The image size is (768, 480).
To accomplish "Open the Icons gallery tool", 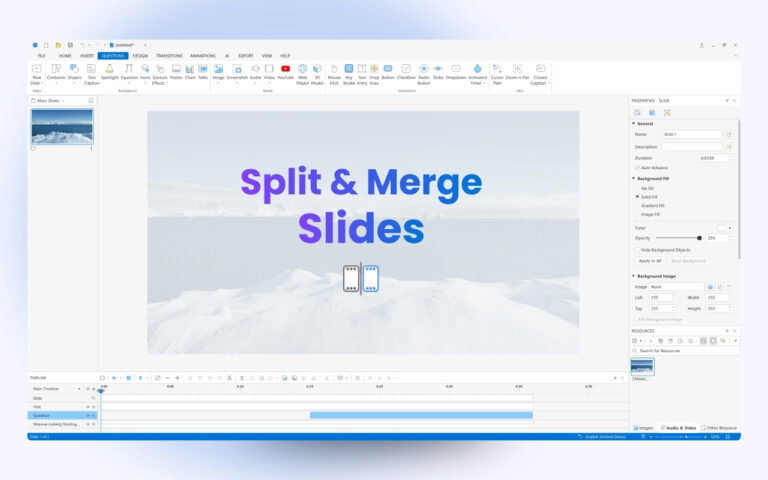I will coord(145,72).
